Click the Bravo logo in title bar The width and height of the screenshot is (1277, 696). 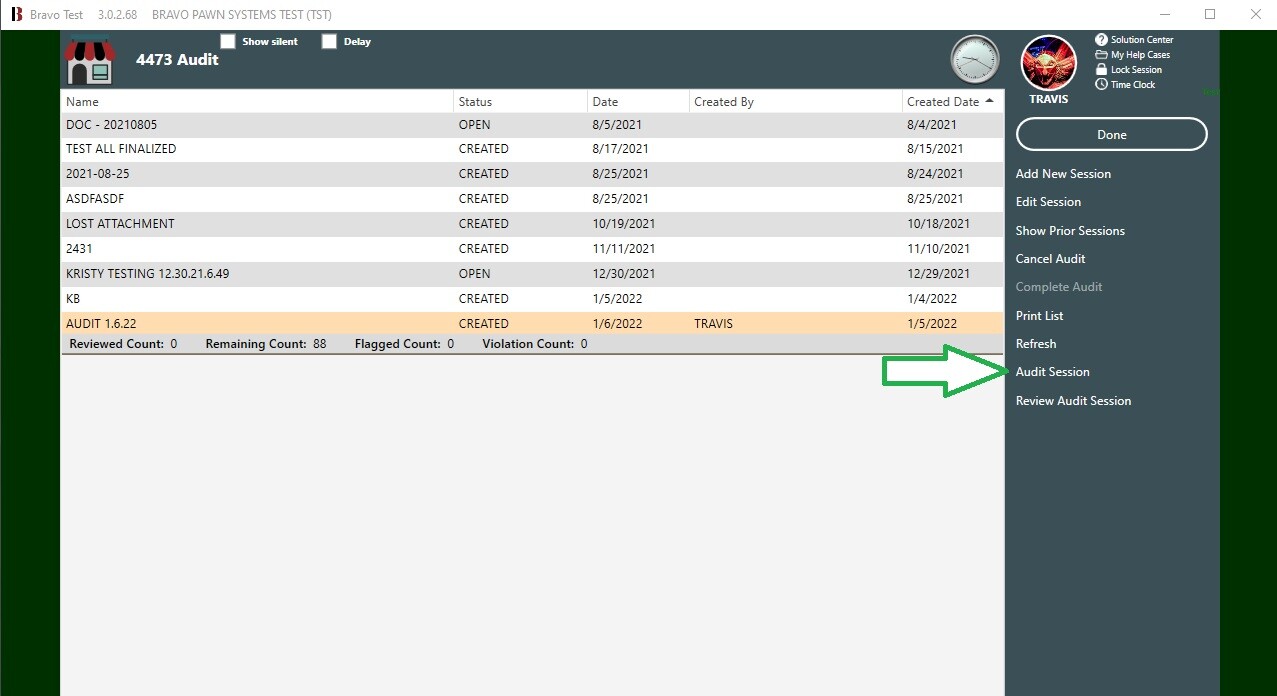pos(16,15)
